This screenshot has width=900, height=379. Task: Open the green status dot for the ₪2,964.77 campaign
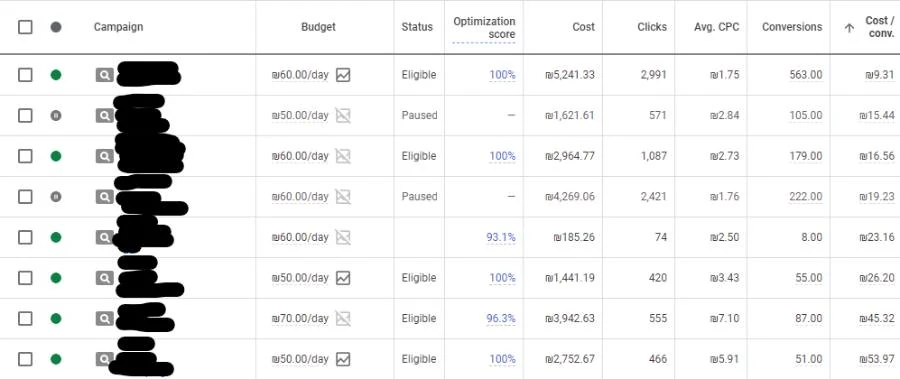[x=56, y=156]
